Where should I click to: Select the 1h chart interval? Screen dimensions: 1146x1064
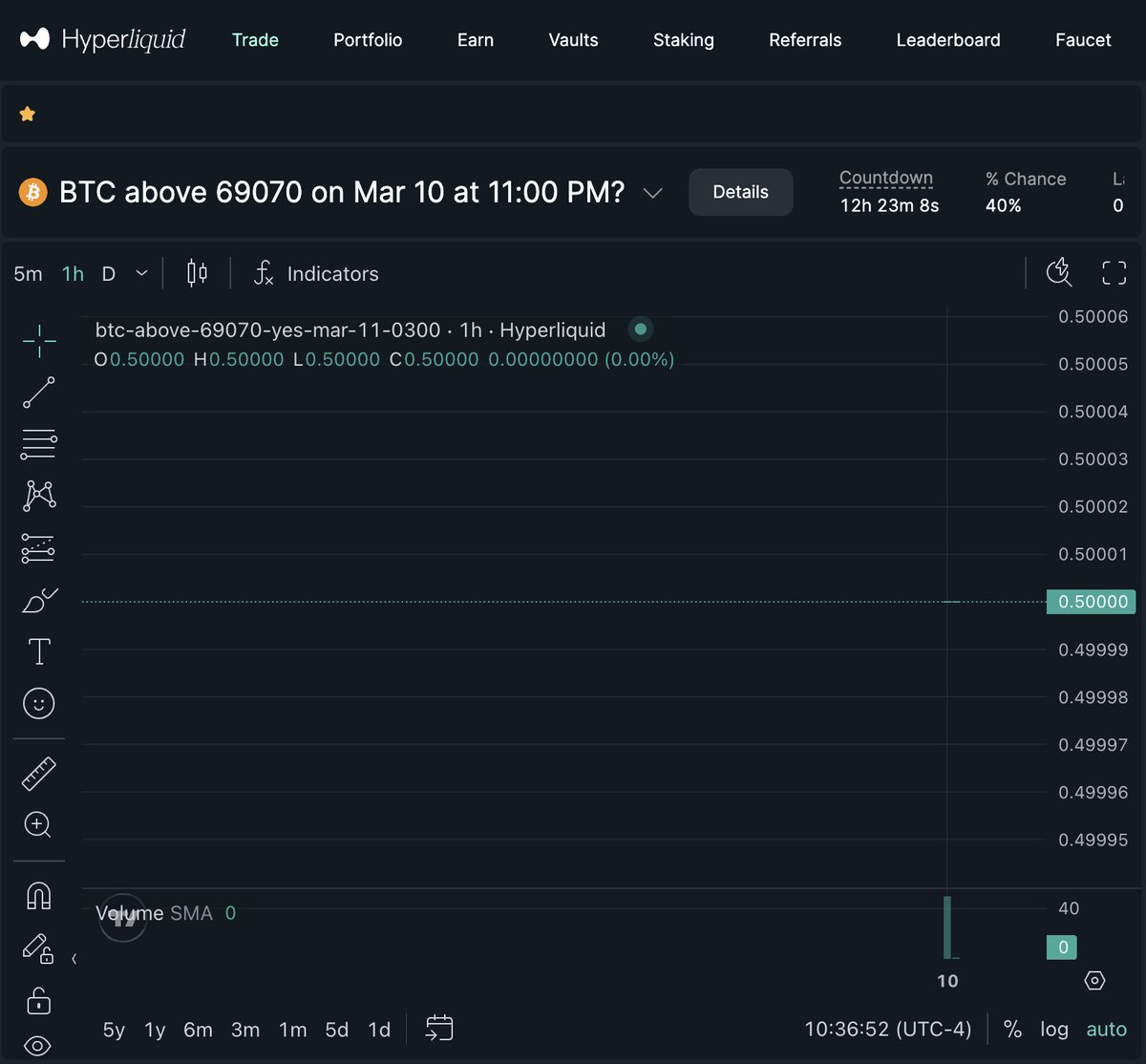coord(73,274)
